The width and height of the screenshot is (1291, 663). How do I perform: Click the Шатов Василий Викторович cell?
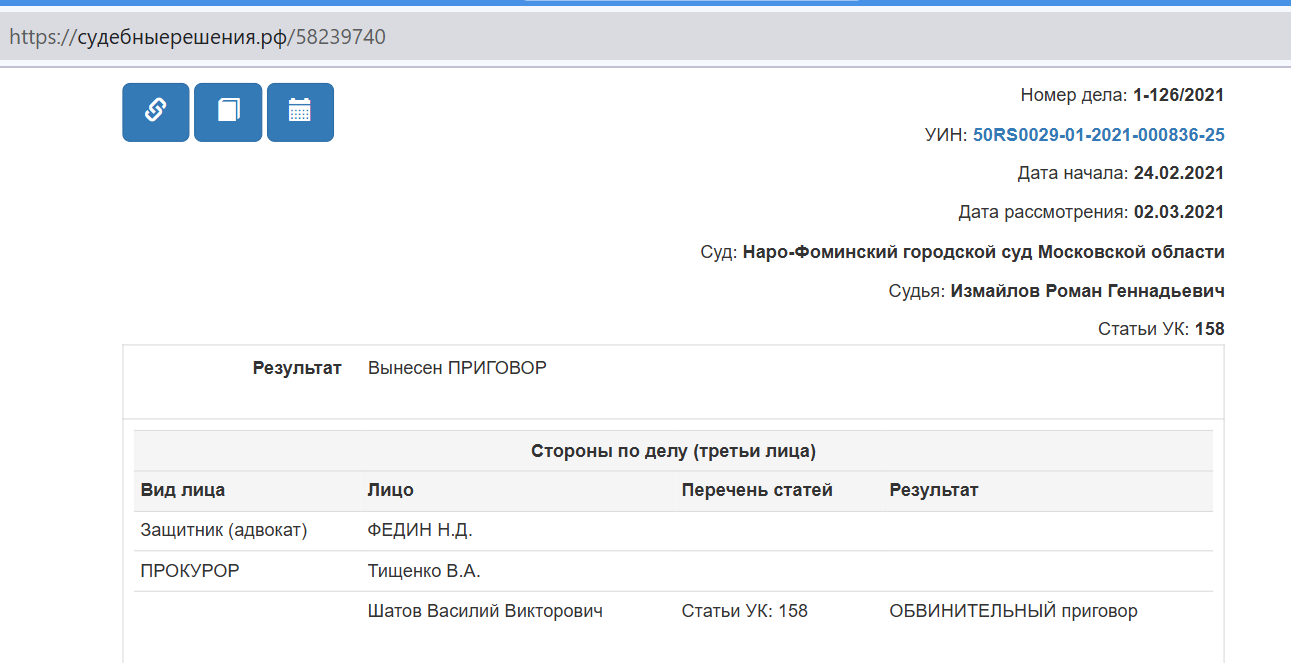(x=485, y=610)
